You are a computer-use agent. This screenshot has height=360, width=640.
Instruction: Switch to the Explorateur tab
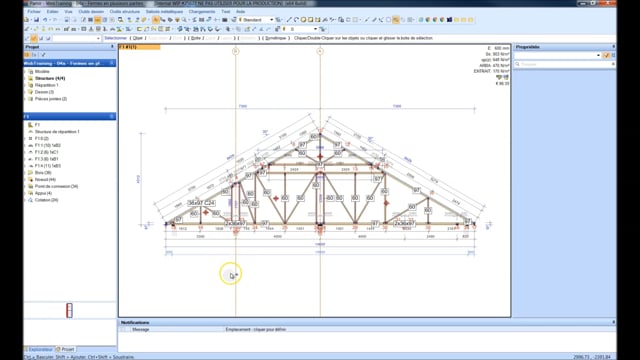pyautogui.click(x=40, y=349)
